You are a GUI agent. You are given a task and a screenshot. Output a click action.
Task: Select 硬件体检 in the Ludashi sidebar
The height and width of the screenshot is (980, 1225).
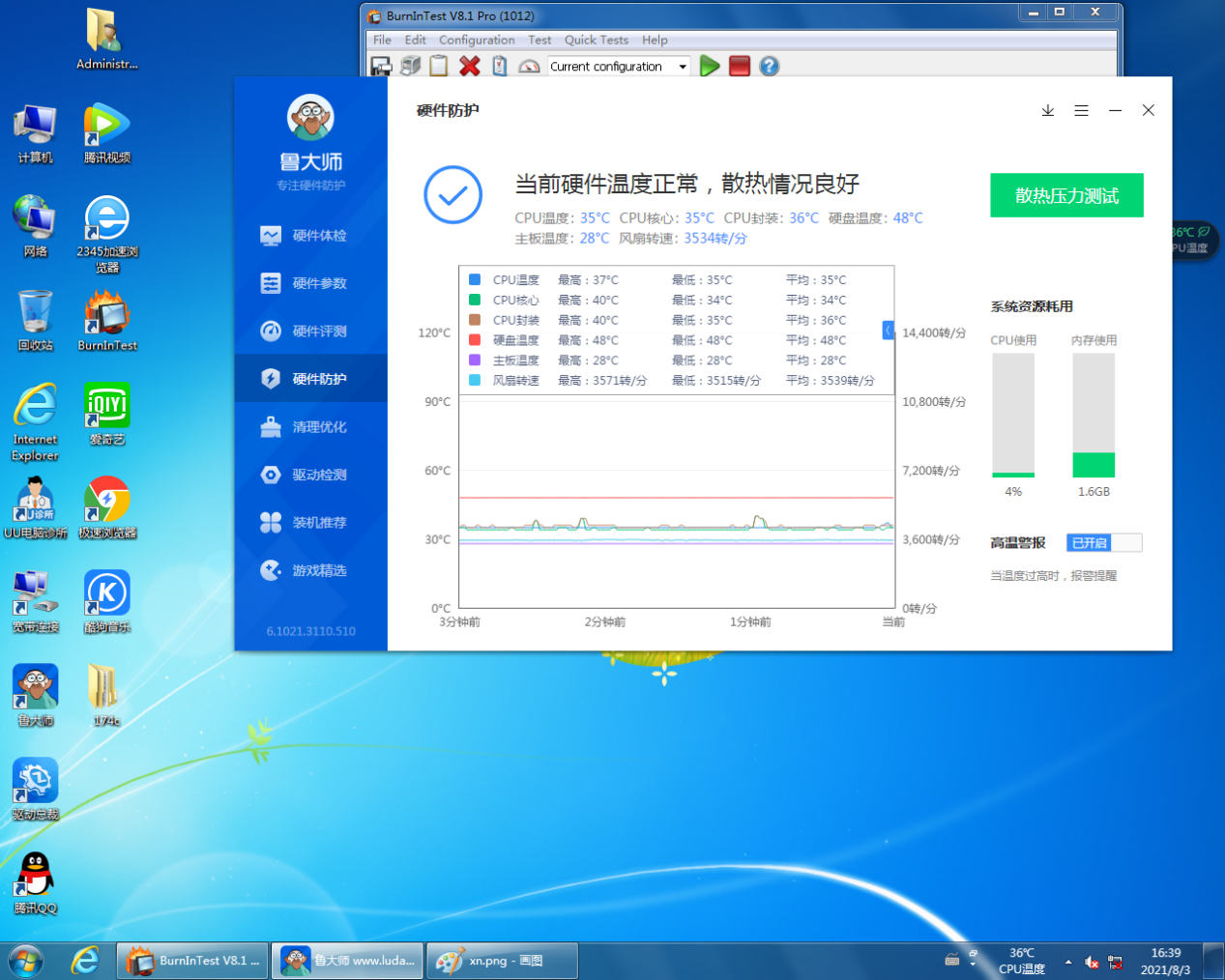tap(309, 235)
